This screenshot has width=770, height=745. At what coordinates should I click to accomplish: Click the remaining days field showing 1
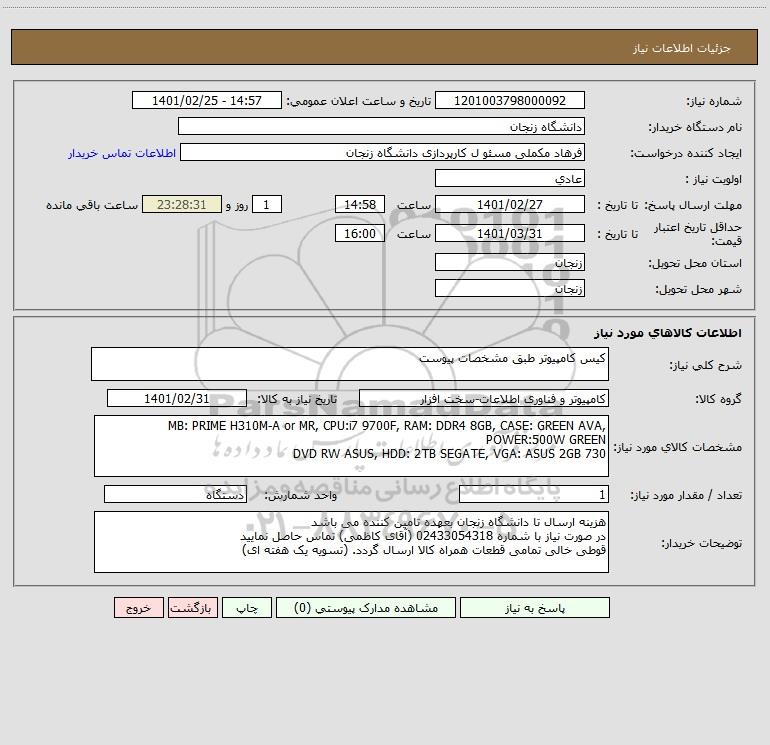click(x=267, y=205)
